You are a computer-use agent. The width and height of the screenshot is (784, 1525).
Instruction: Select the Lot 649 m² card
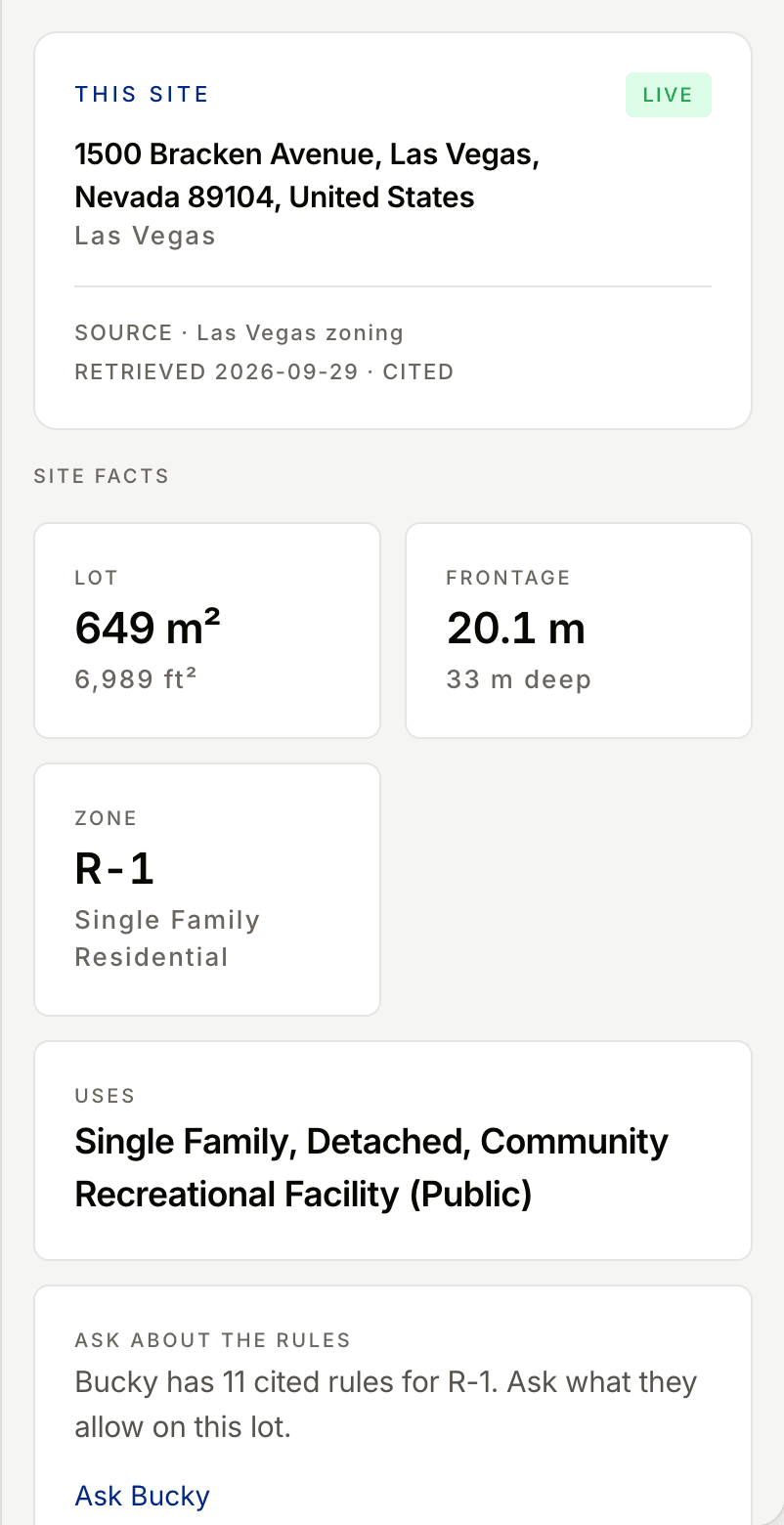click(207, 631)
